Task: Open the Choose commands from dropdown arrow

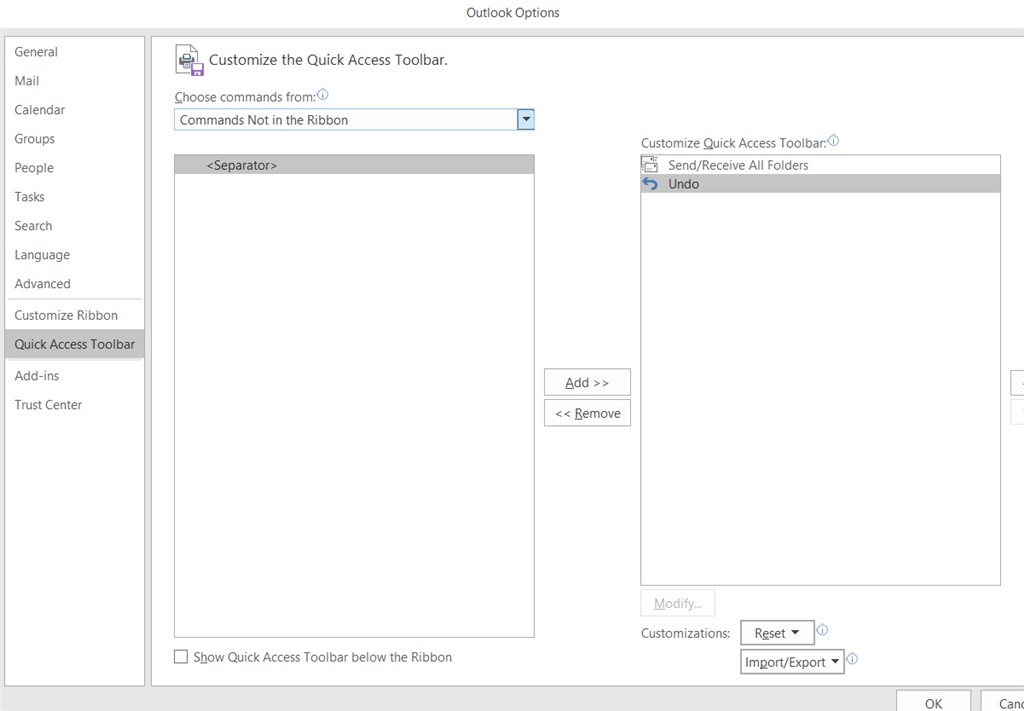Action: click(526, 119)
